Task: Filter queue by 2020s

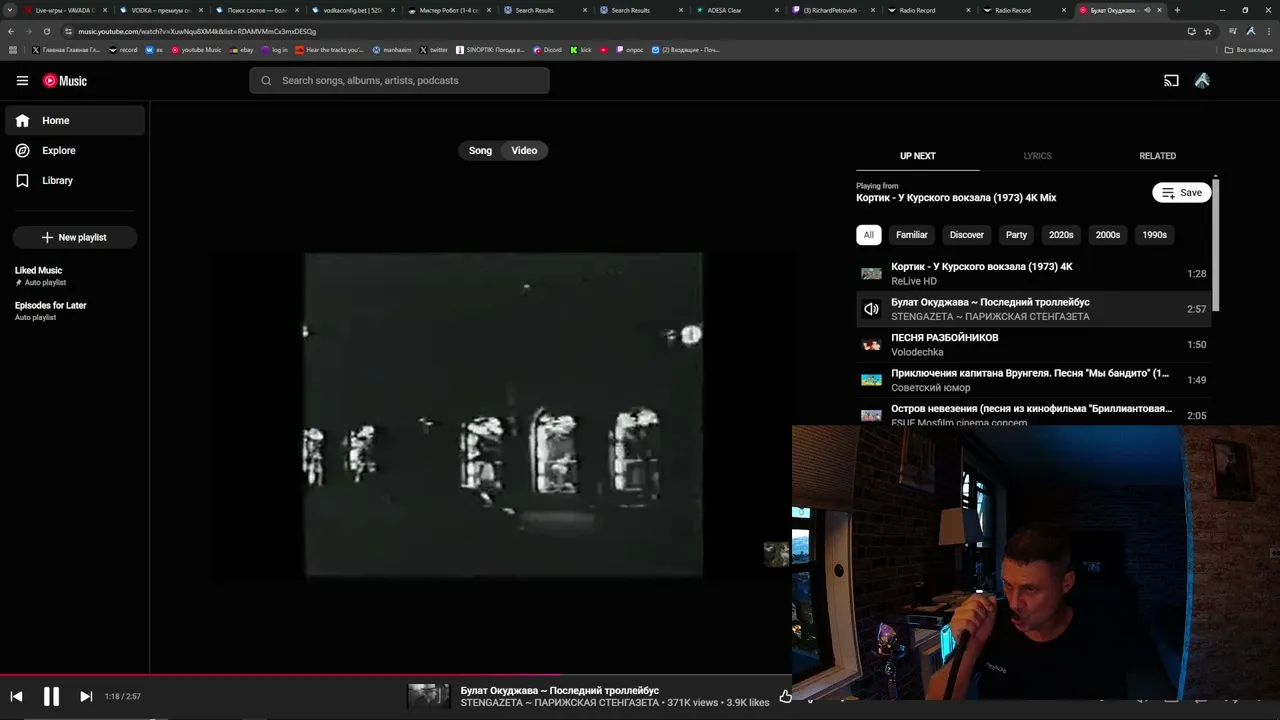Action: coord(1061,235)
